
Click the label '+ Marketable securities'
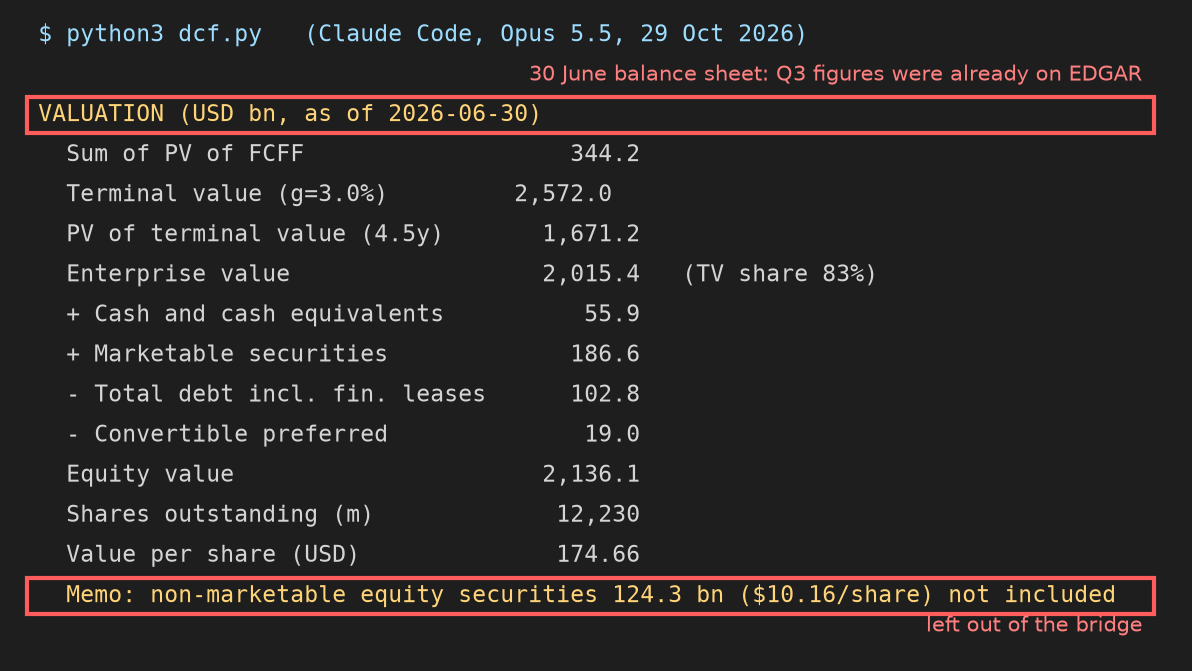click(x=227, y=354)
